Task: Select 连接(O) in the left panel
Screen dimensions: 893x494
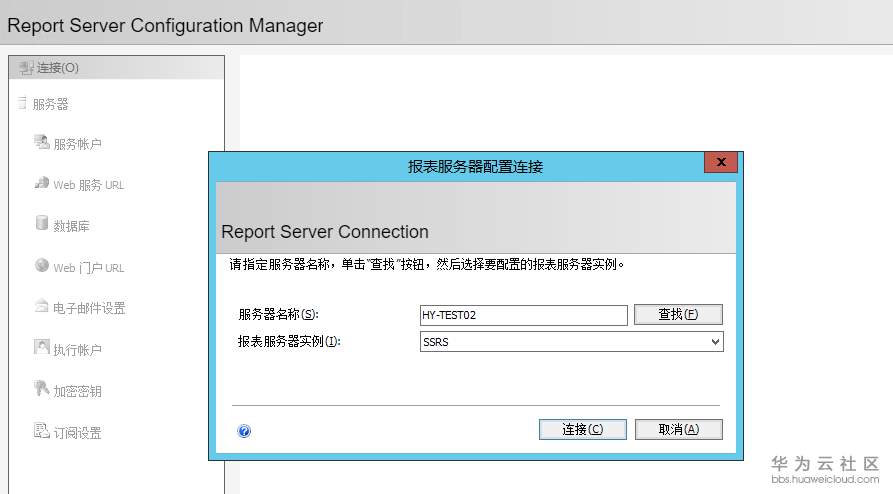Action: pyautogui.click(x=58, y=68)
